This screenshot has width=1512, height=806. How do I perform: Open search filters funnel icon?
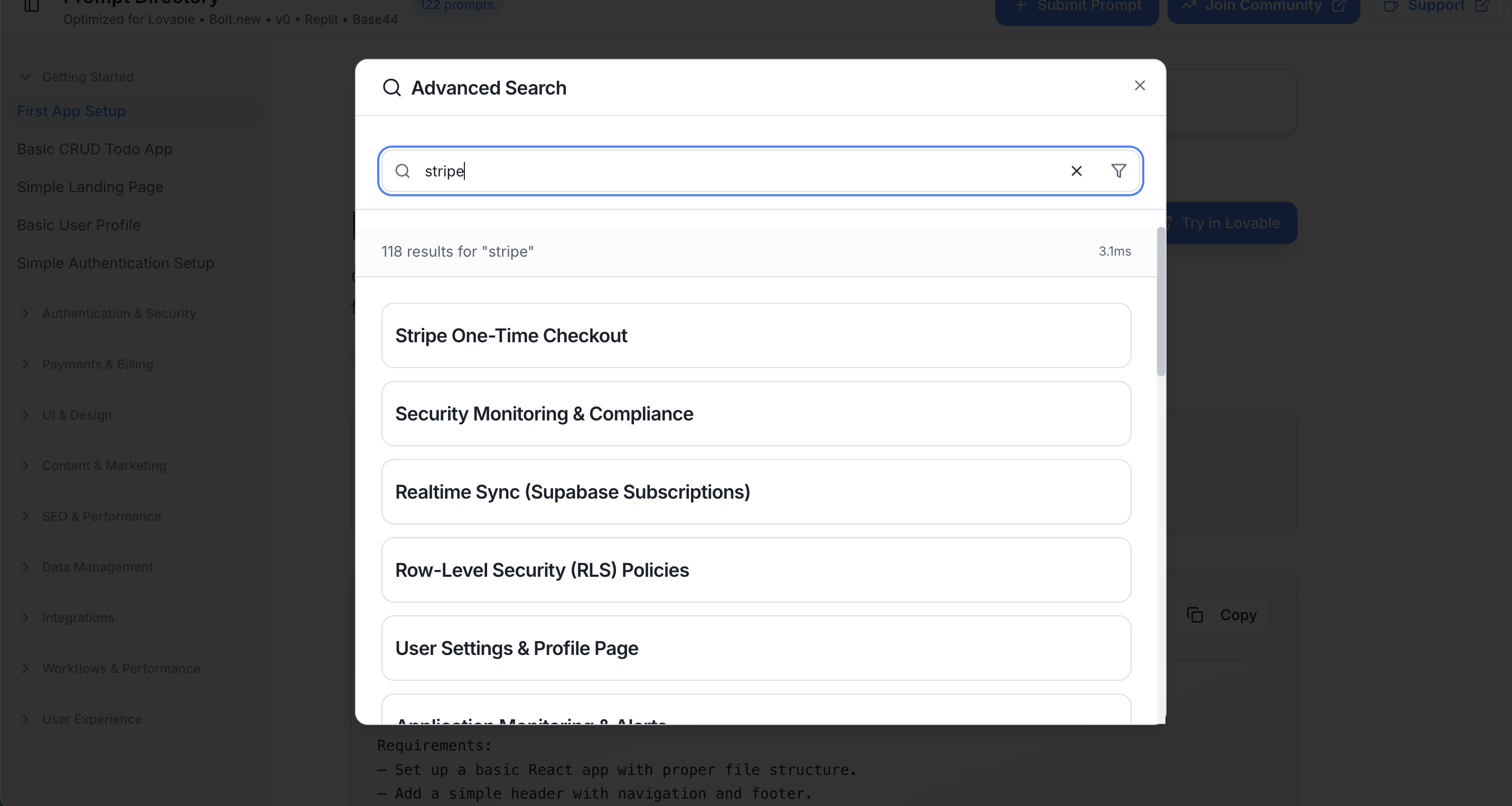click(1118, 171)
